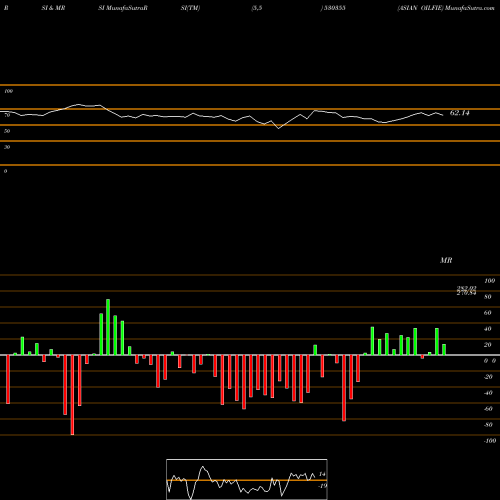Screen dimensions: 500x500
Task: Click the MR indicator label
Action: [446, 260]
